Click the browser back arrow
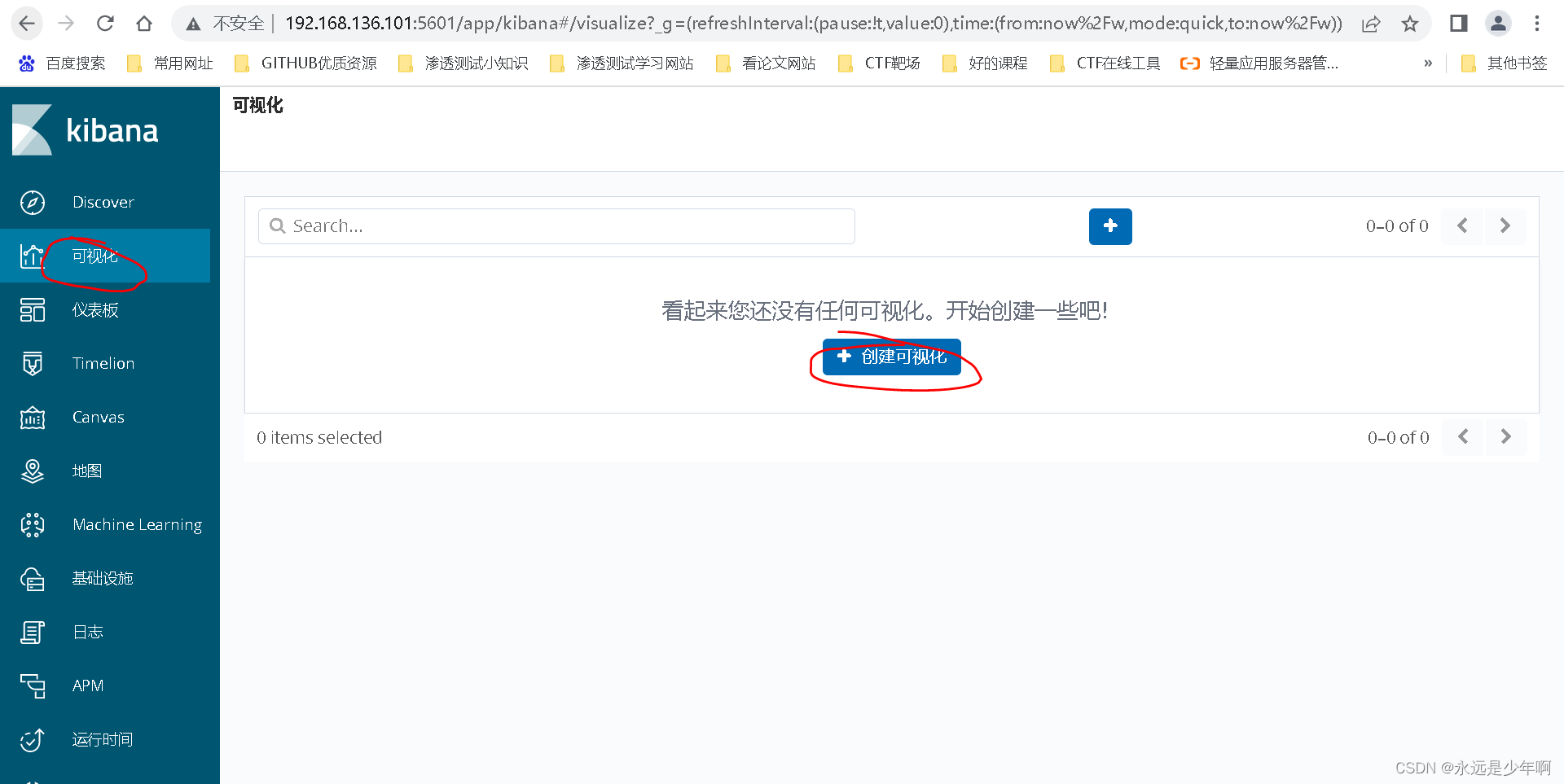The width and height of the screenshot is (1564, 784). (x=27, y=24)
